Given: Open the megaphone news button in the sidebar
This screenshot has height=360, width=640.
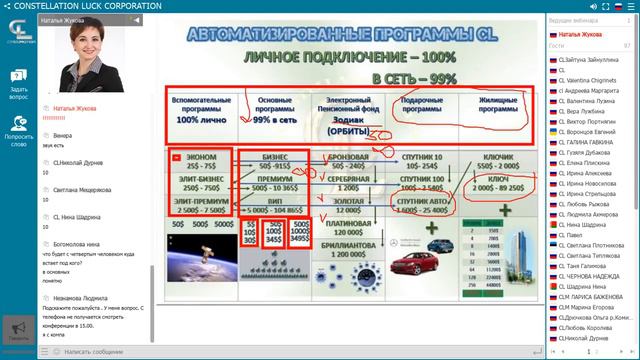Looking at the screenshot, I should tap(19, 330).
